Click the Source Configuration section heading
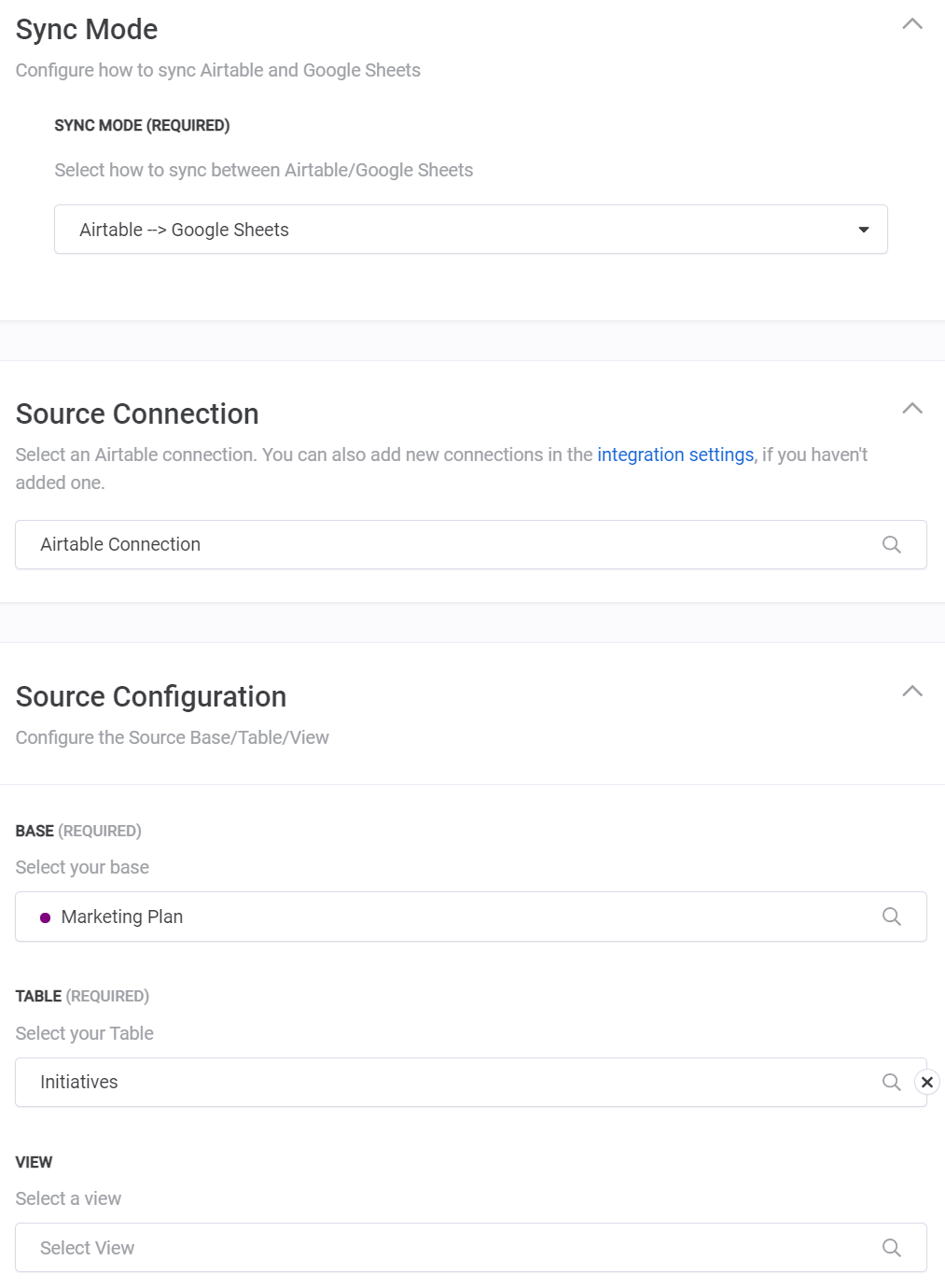This screenshot has width=945, height=1288. pyautogui.click(x=151, y=696)
